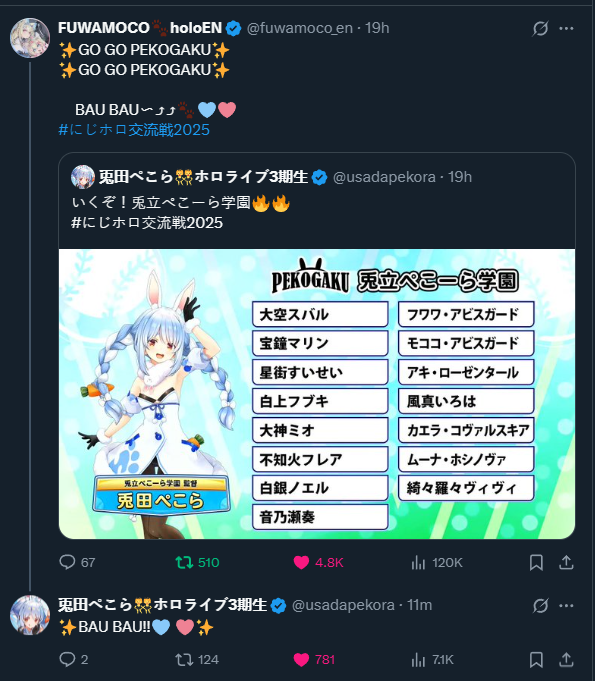The height and width of the screenshot is (681, 595).
Task: Share Pekora's BAU BAU reply
Action: point(566,659)
